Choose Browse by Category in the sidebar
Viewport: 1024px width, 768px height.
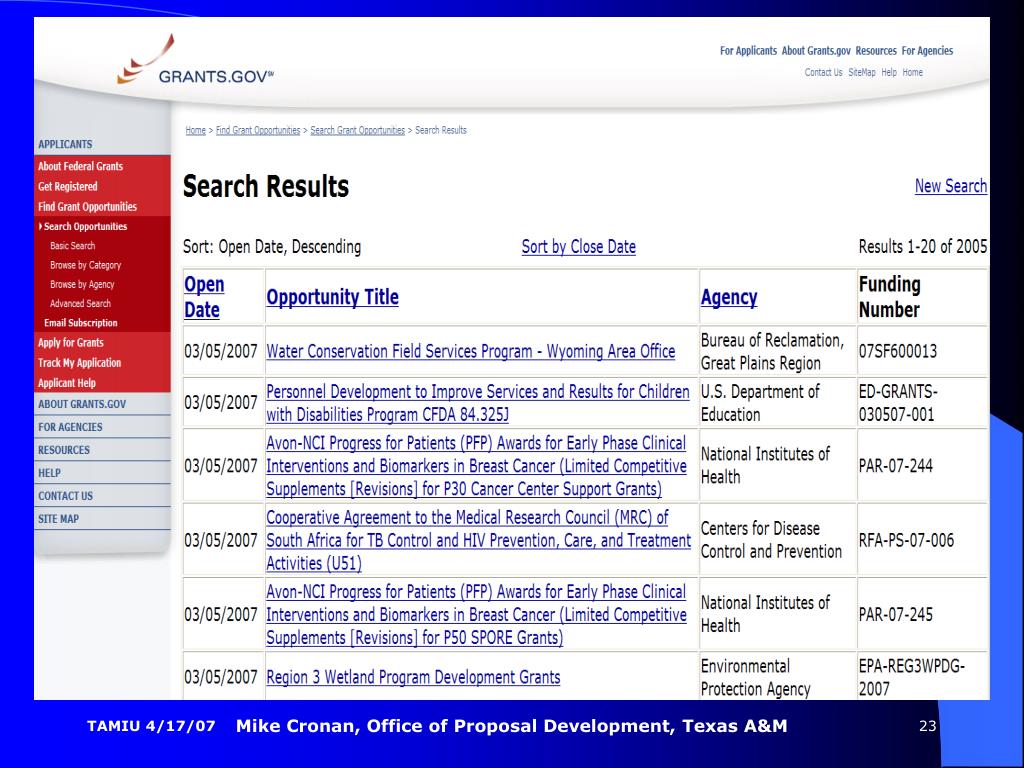[86, 265]
